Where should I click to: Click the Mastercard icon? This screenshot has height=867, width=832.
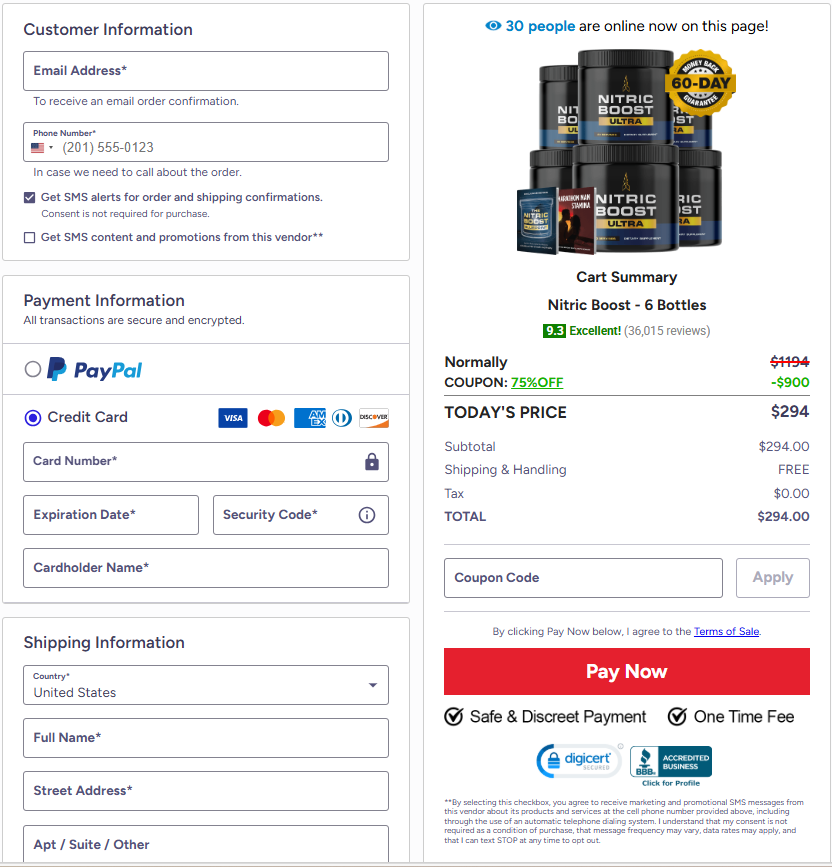tap(270, 418)
